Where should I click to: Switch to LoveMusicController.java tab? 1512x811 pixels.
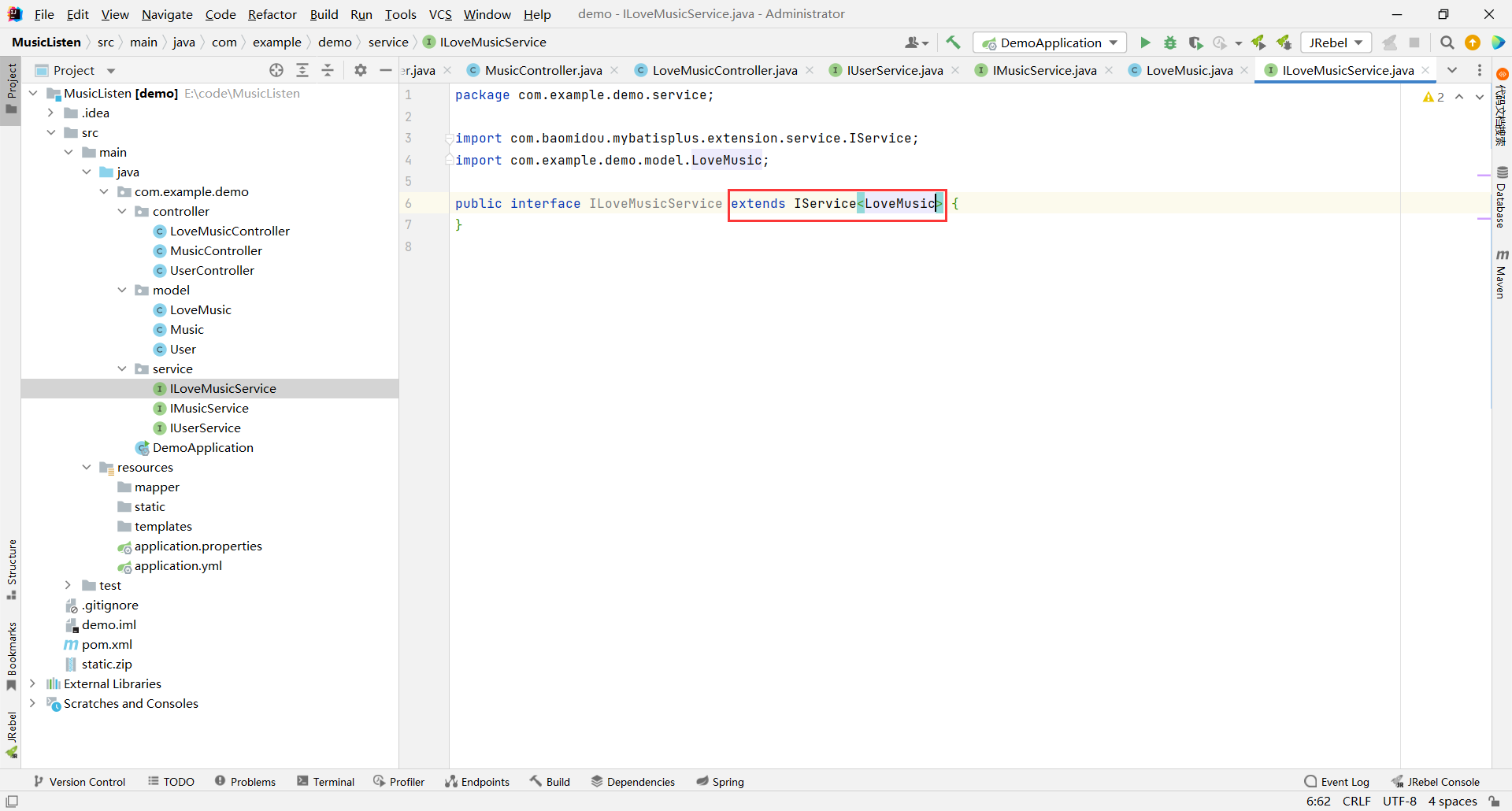coord(724,70)
